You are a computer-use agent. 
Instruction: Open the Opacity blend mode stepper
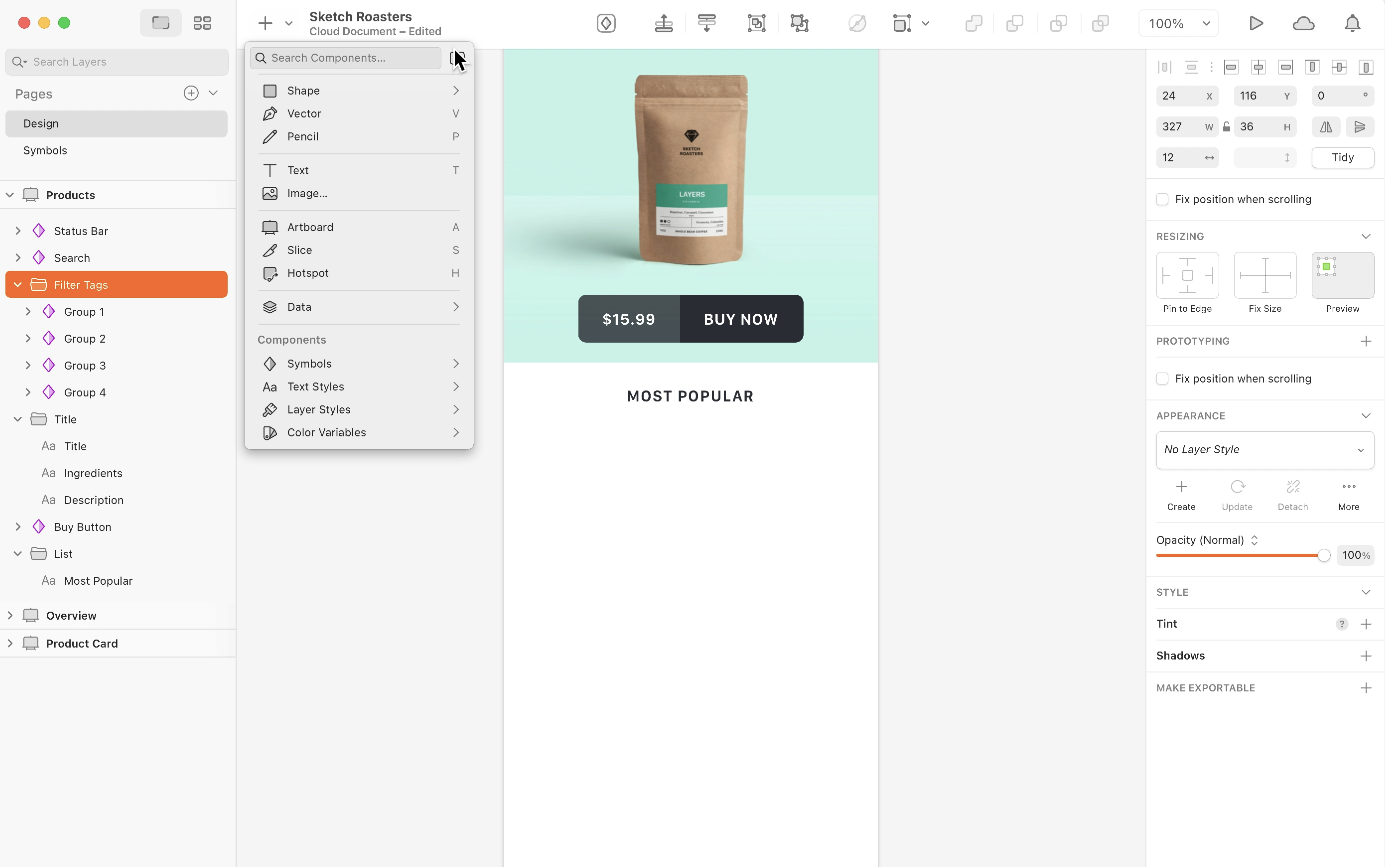pos(1254,540)
